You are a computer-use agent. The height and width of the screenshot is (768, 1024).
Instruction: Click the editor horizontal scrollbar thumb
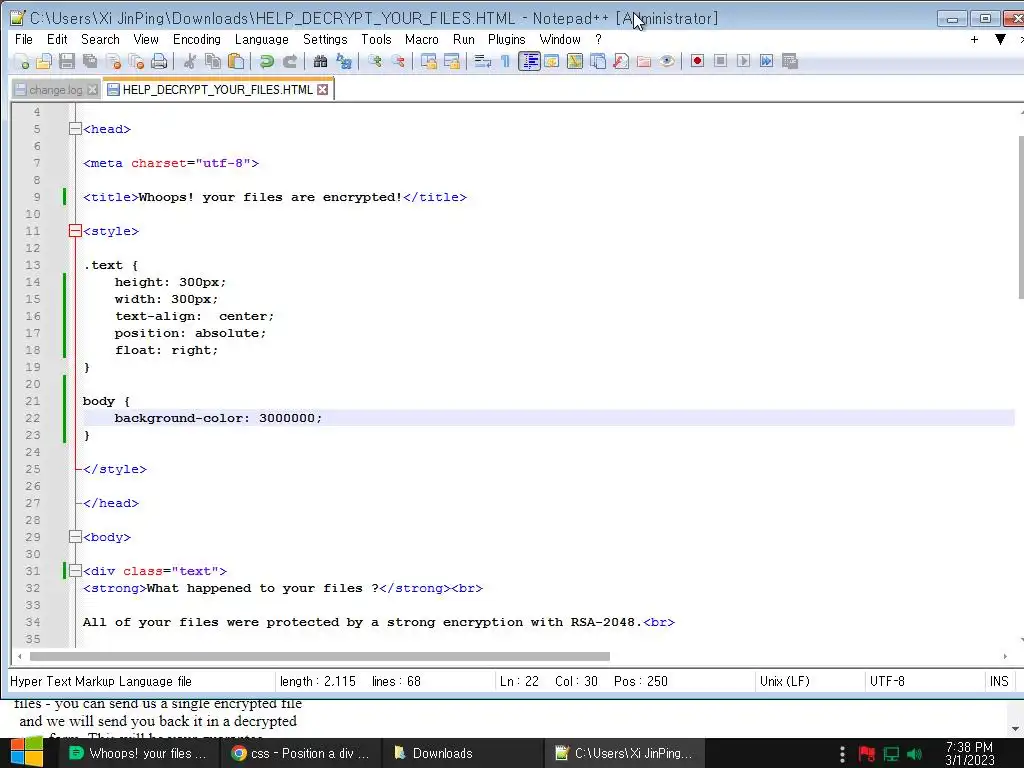pos(319,656)
